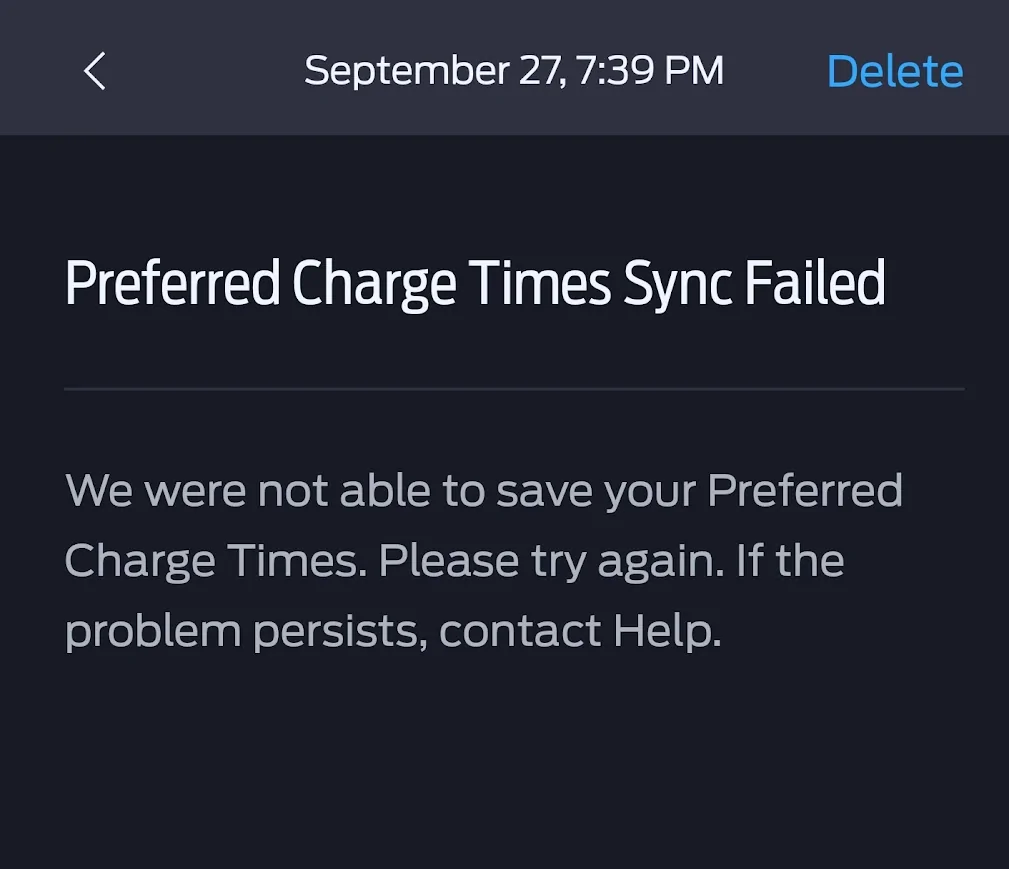
Task: Tap the back chevron arrow
Action: [94, 72]
